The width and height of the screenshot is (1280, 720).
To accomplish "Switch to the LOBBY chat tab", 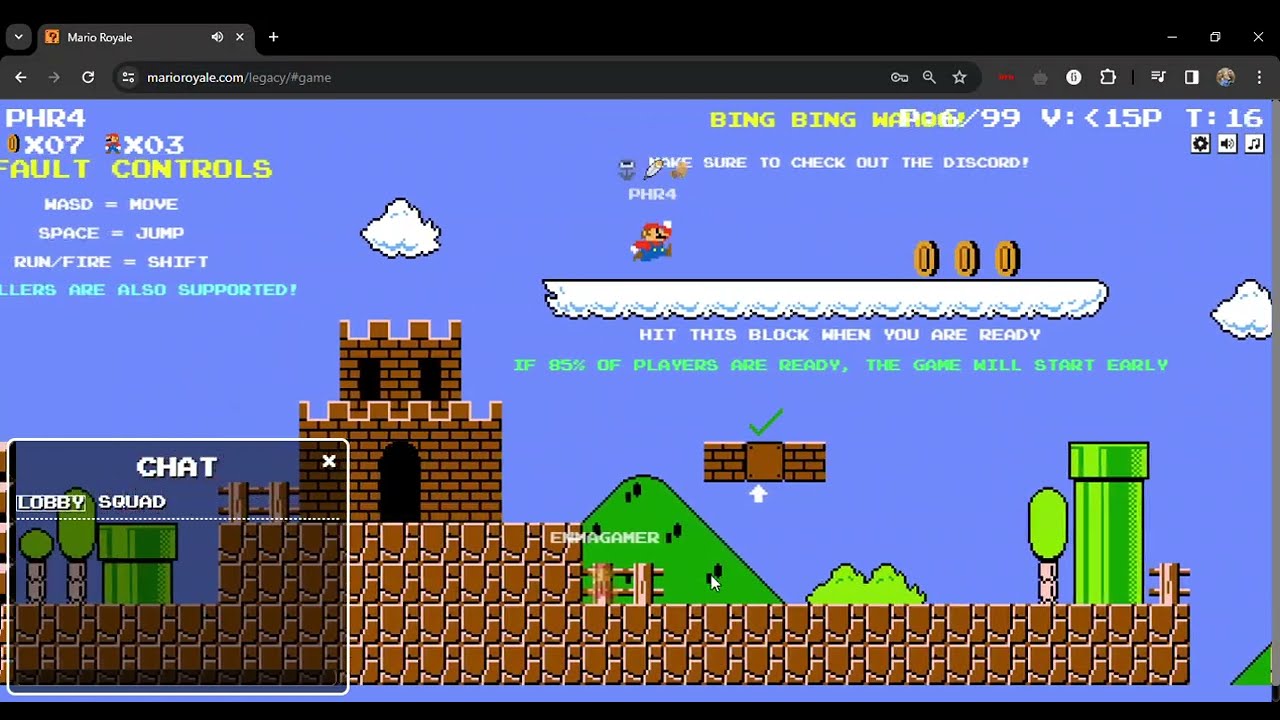I will pos(51,502).
